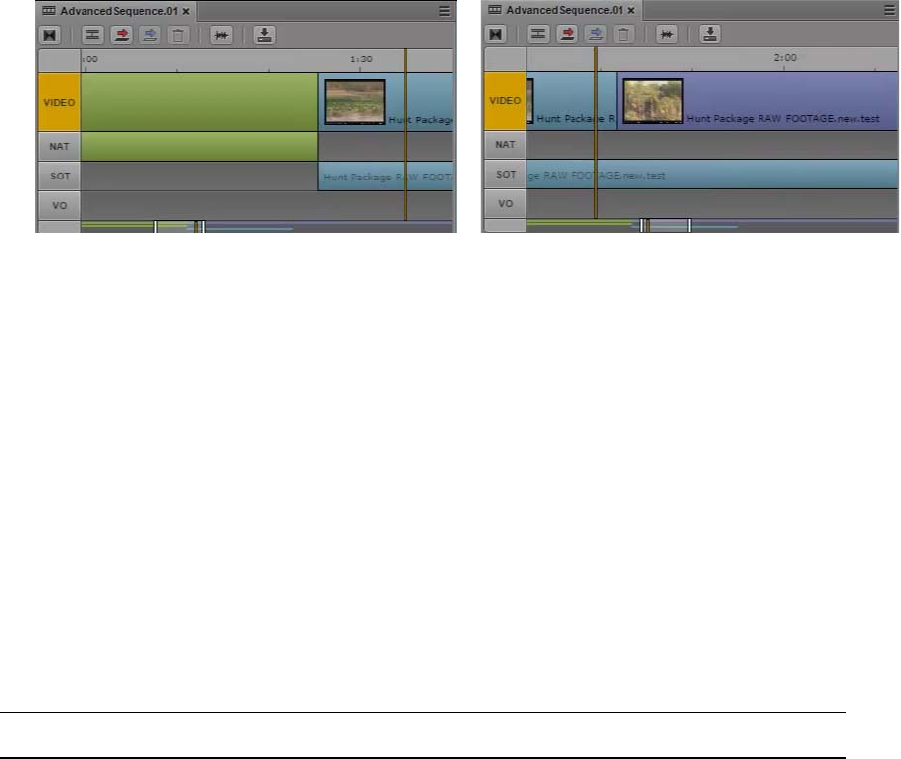The width and height of the screenshot is (901, 759).
Task: Click the Hunt Package clip thumbnail in left timeline
Action: (355, 102)
